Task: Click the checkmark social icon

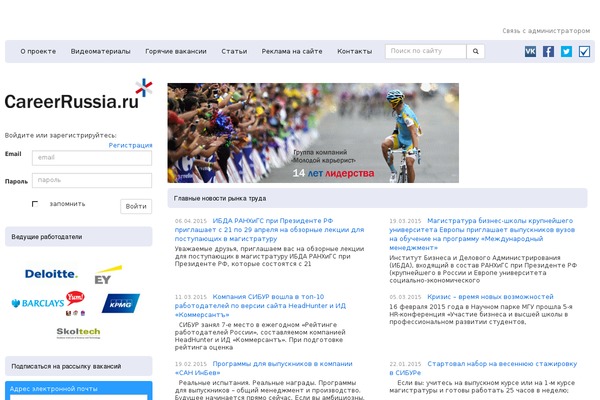Action: point(584,51)
